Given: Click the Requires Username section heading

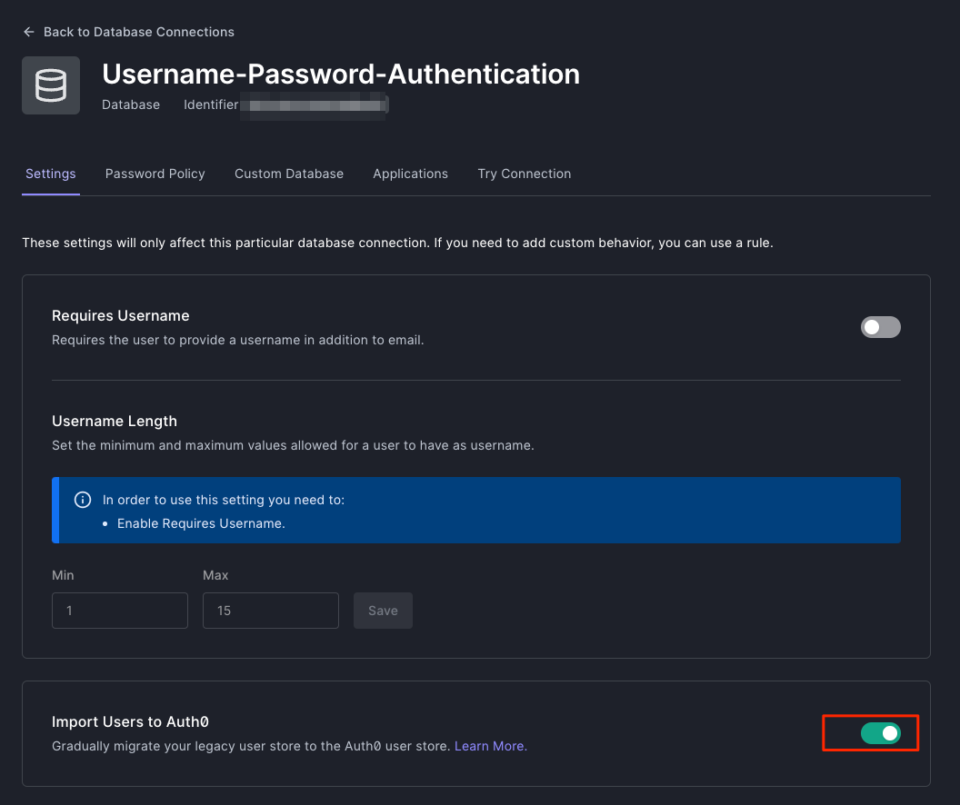Looking at the screenshot, I should pyautogui.click(x=120, y=315).
